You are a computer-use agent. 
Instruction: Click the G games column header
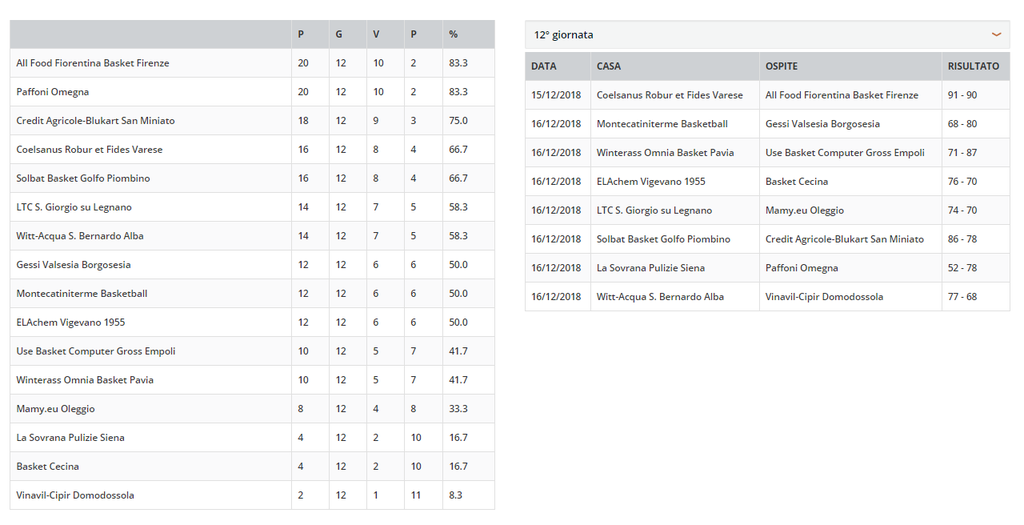338,34
